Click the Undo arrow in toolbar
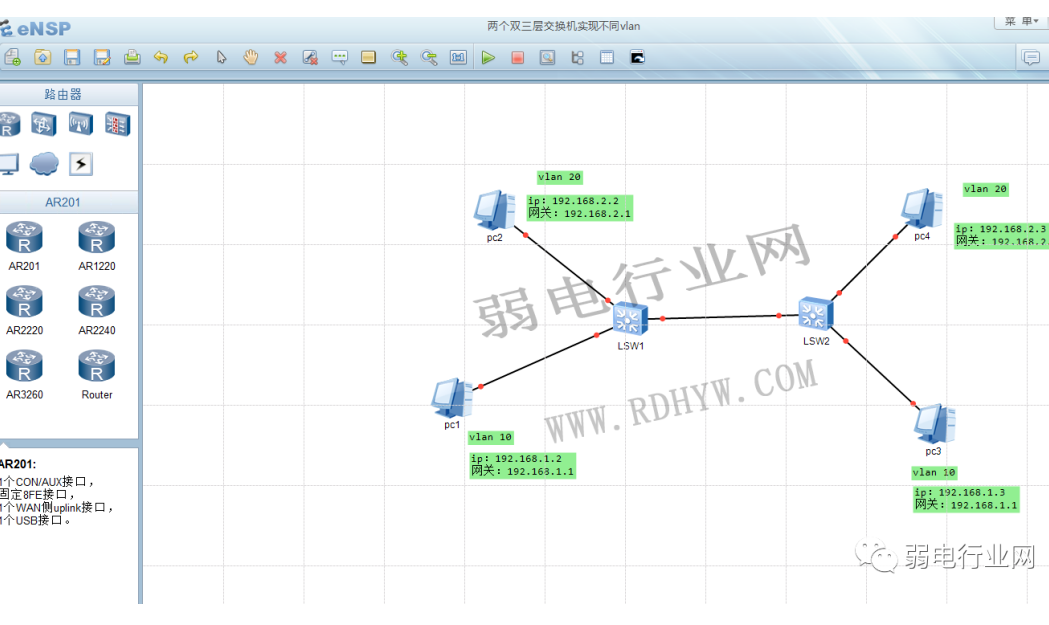The image size is (1049, 625). coord(161,58)
